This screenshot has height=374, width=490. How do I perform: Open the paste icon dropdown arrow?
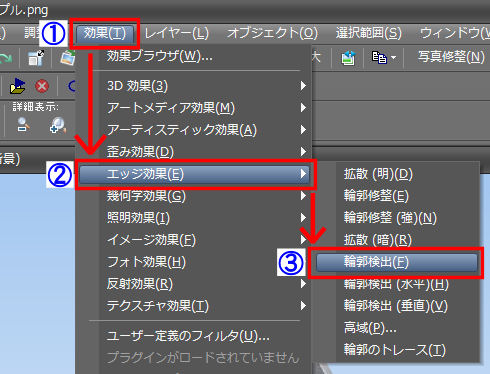(x=393, y=58)
